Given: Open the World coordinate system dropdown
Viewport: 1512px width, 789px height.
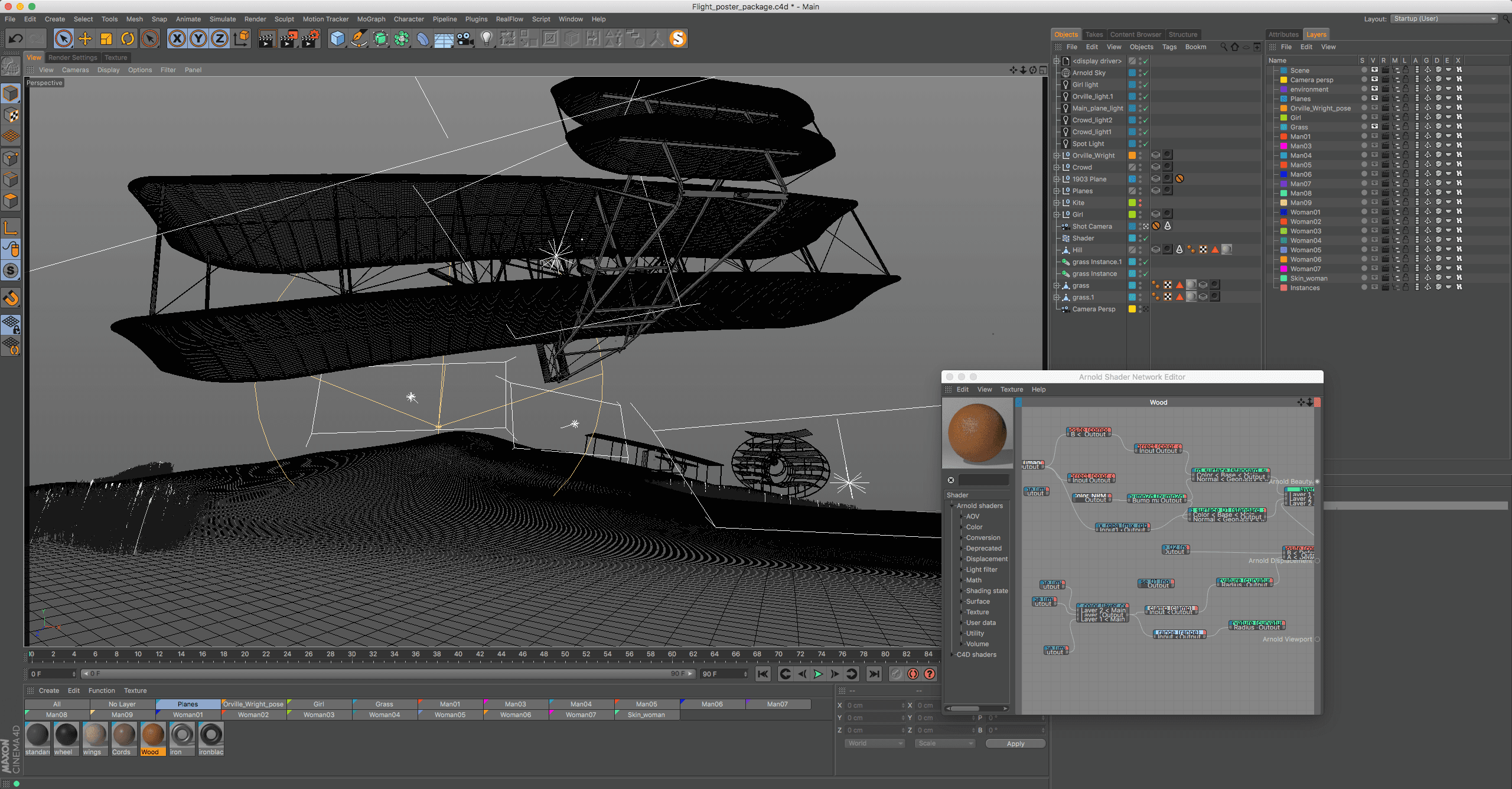Looking at the screenshot, I should point(875,744).
